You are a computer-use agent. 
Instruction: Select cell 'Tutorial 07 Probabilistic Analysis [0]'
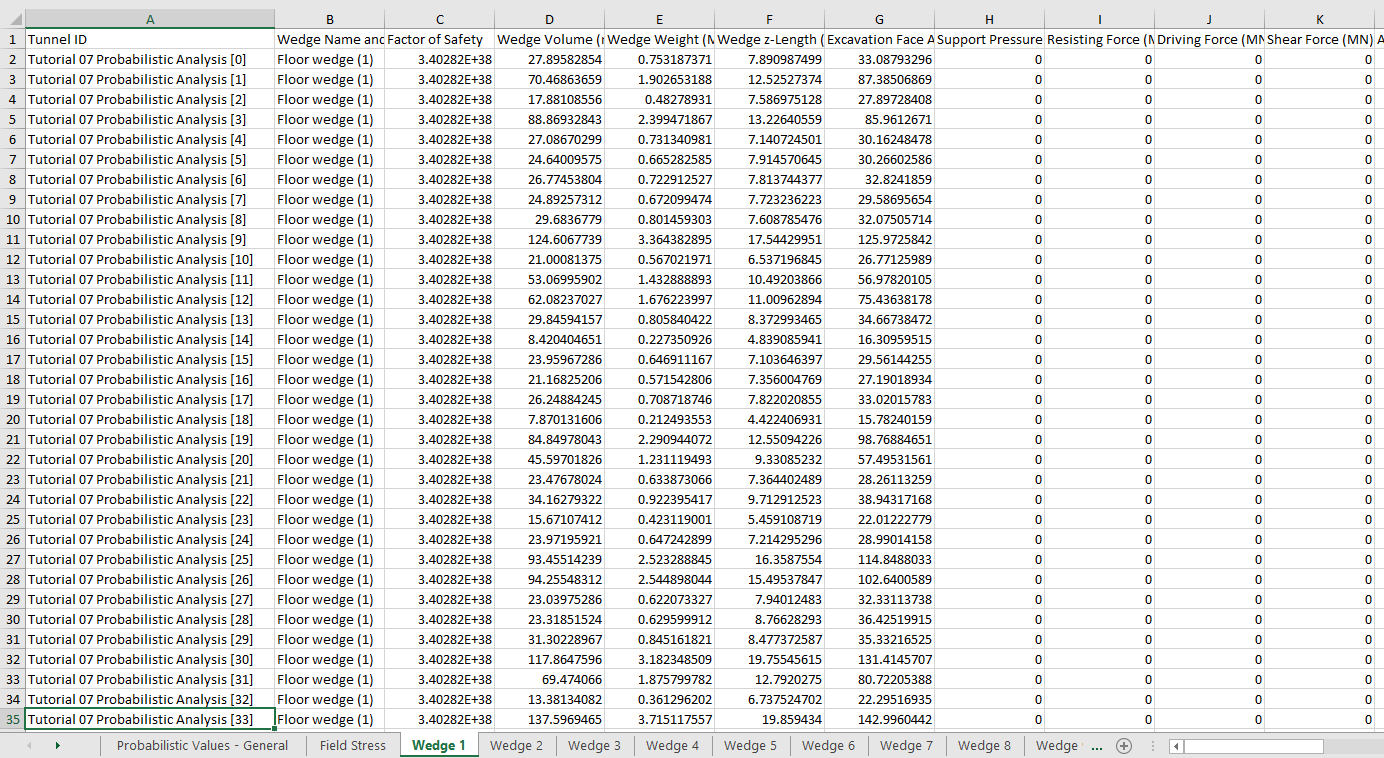click(x=150, y=59)
